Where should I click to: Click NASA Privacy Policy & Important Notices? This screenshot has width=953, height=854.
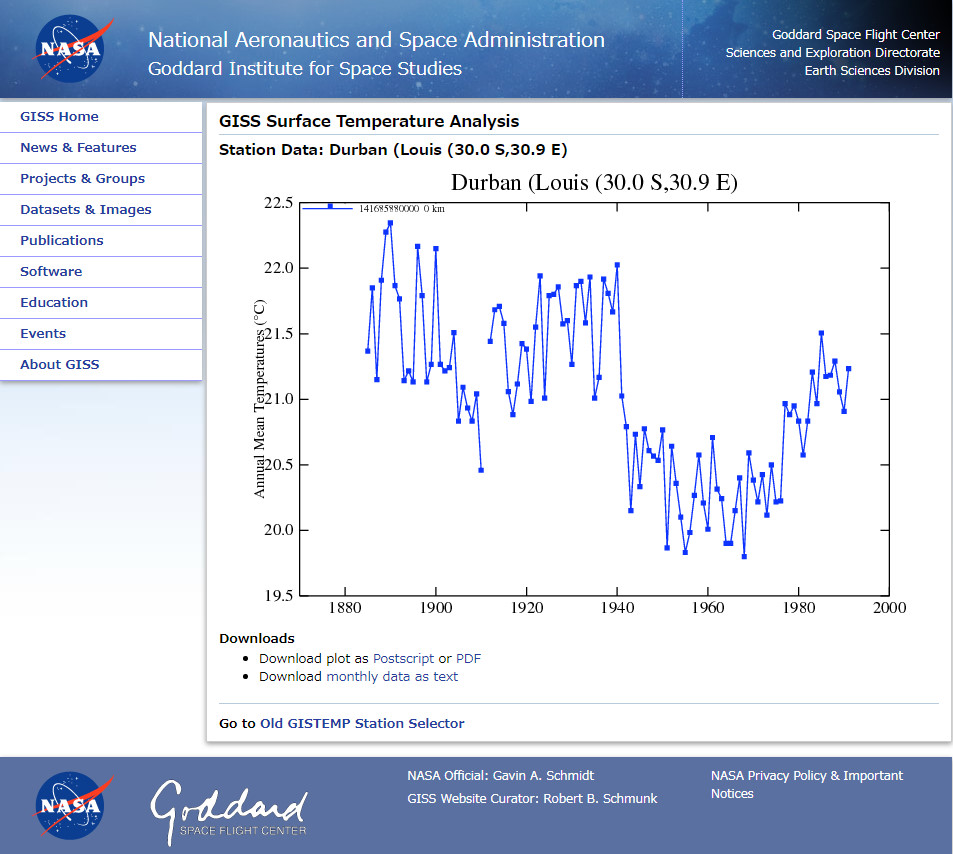coord(806,784)
